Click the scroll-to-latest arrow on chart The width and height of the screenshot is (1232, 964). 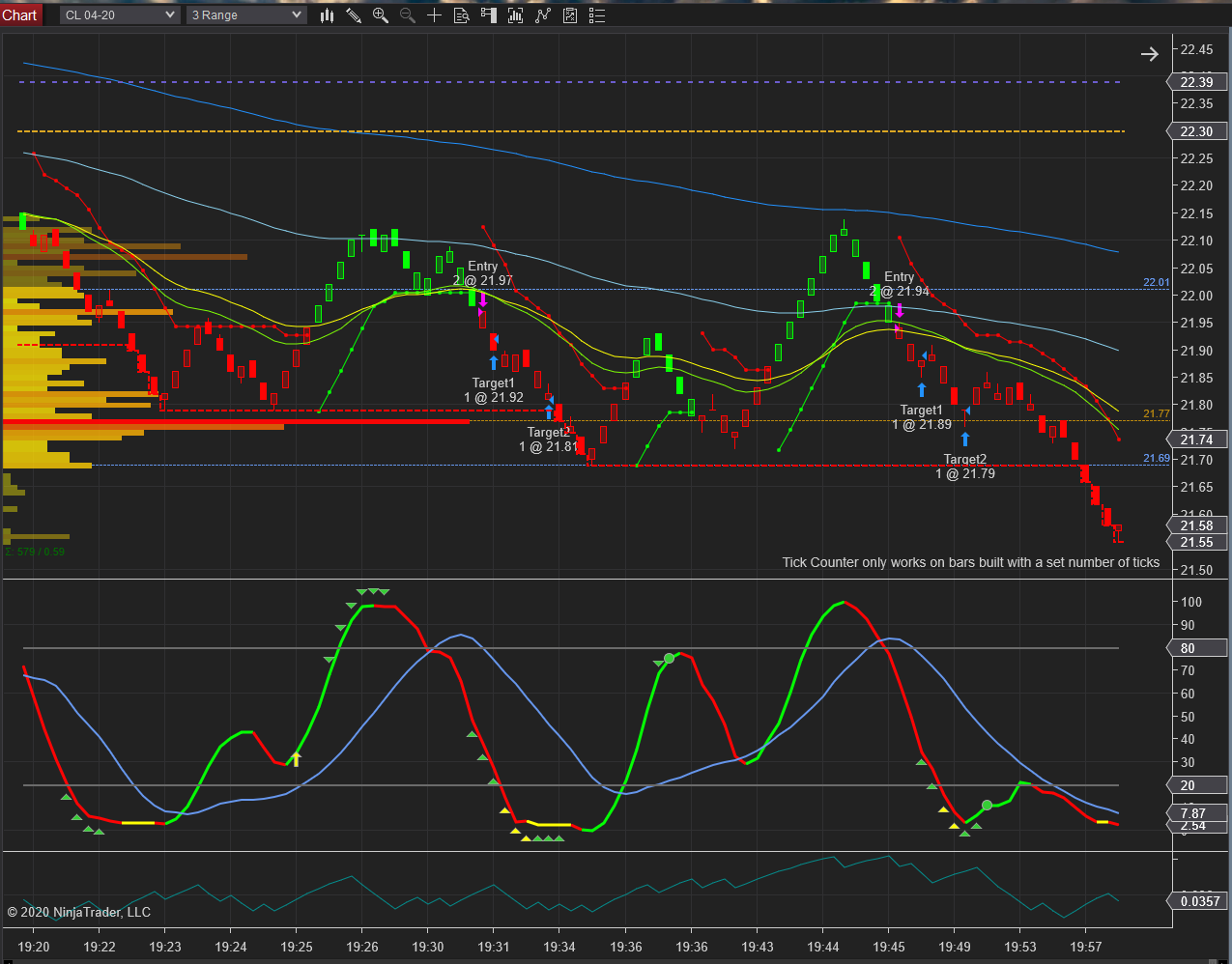(1149, 54)
